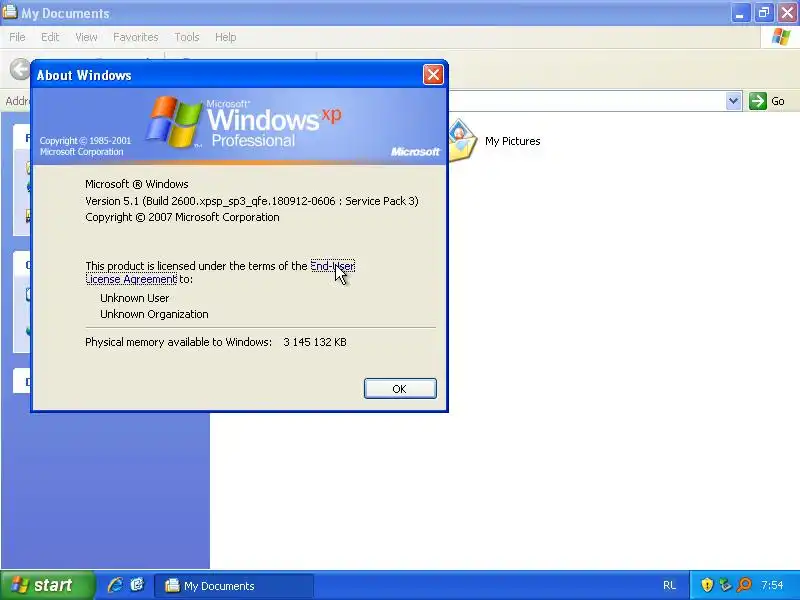The width and height of the screenshot is (800, 600).
Task: Click the Unknown Organization text
Action: [154, 314]
